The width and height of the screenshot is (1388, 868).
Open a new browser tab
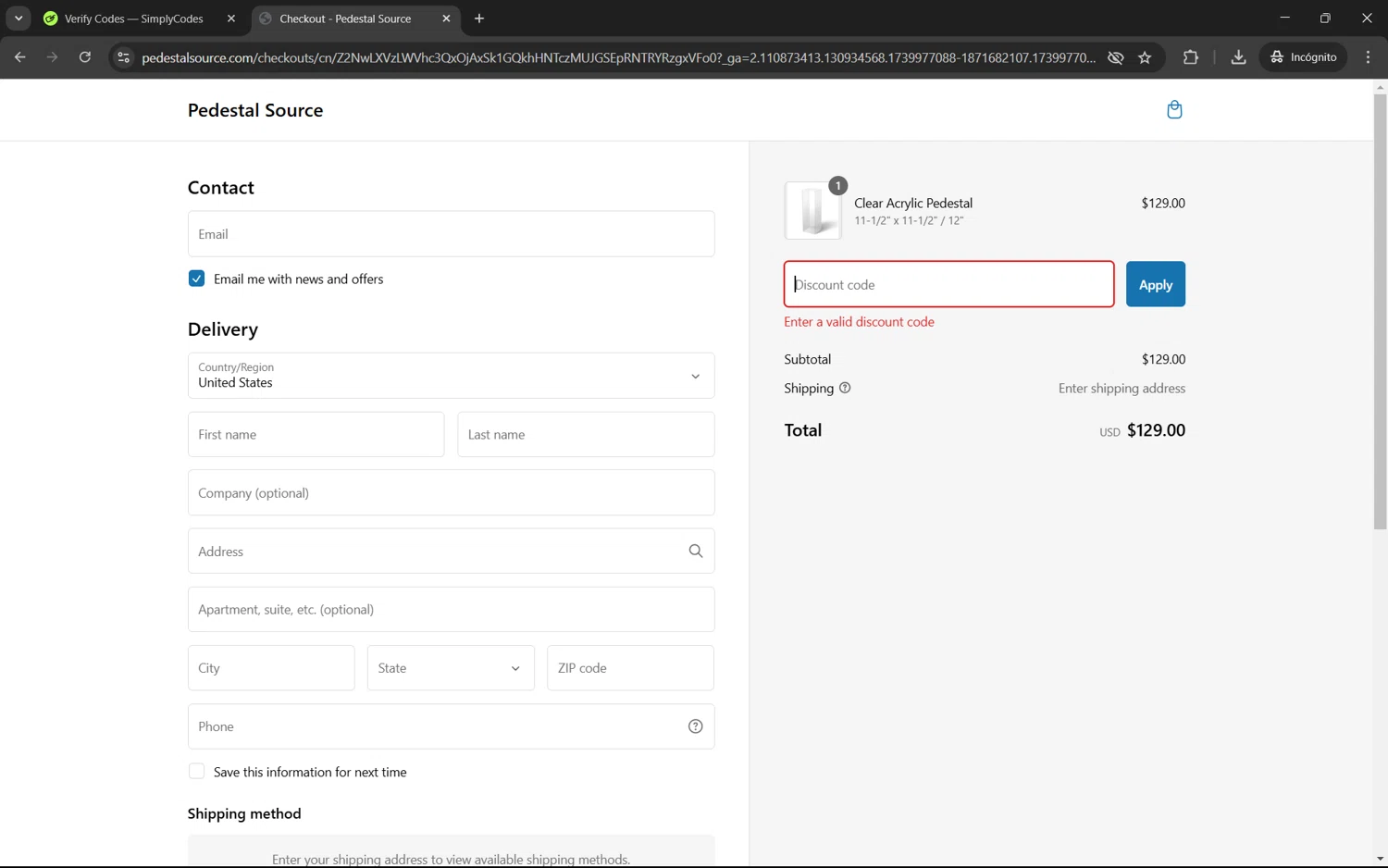pos(479,19)
